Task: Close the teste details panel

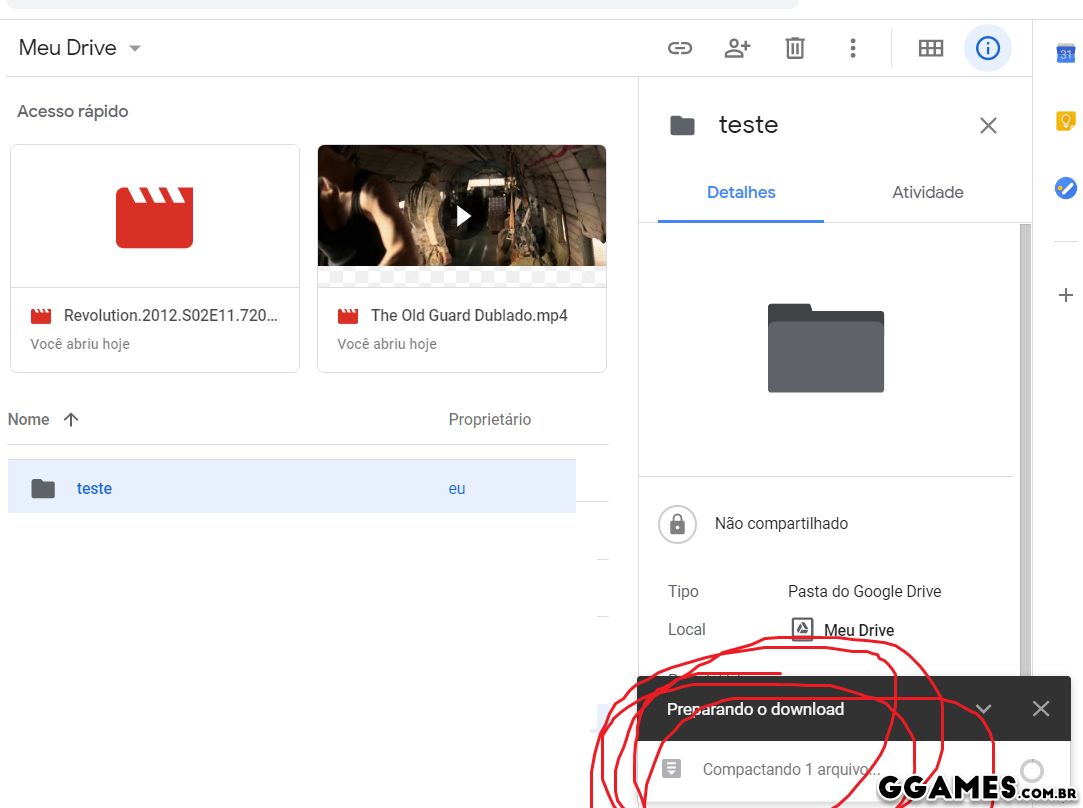Action: click(x=988, y=125)
